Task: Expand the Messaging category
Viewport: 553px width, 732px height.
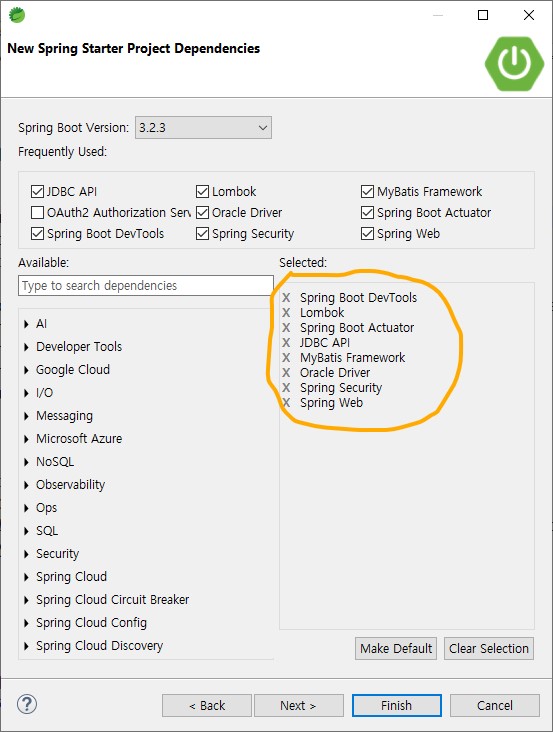Action: [x=26, y=416]
